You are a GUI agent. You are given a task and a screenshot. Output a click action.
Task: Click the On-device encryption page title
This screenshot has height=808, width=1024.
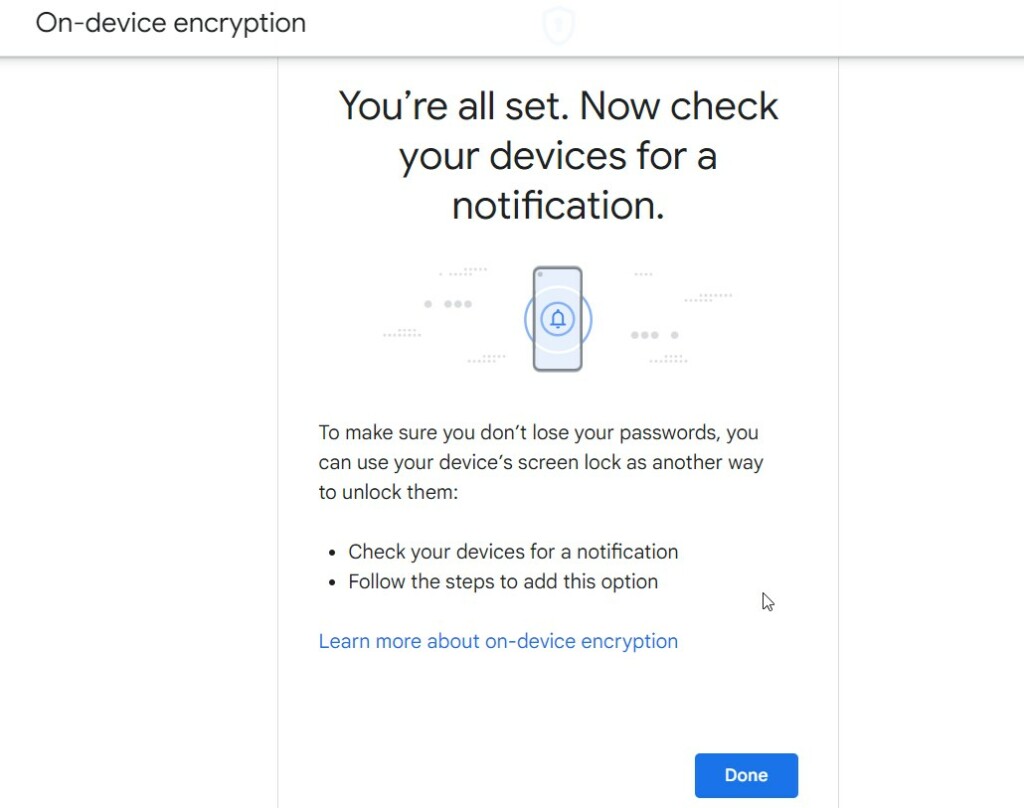170,23
